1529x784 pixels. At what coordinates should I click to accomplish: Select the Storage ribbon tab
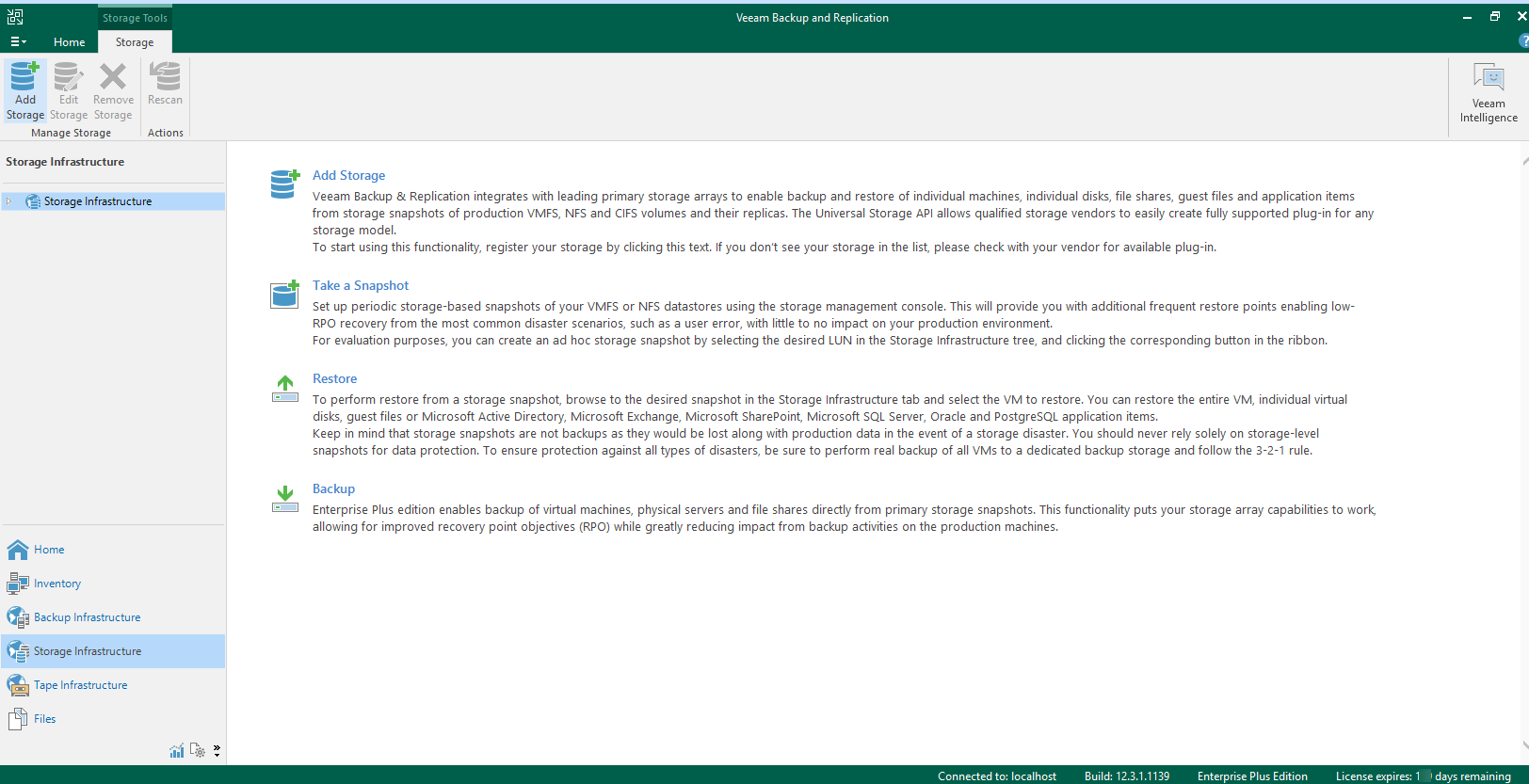click(135, 42)
